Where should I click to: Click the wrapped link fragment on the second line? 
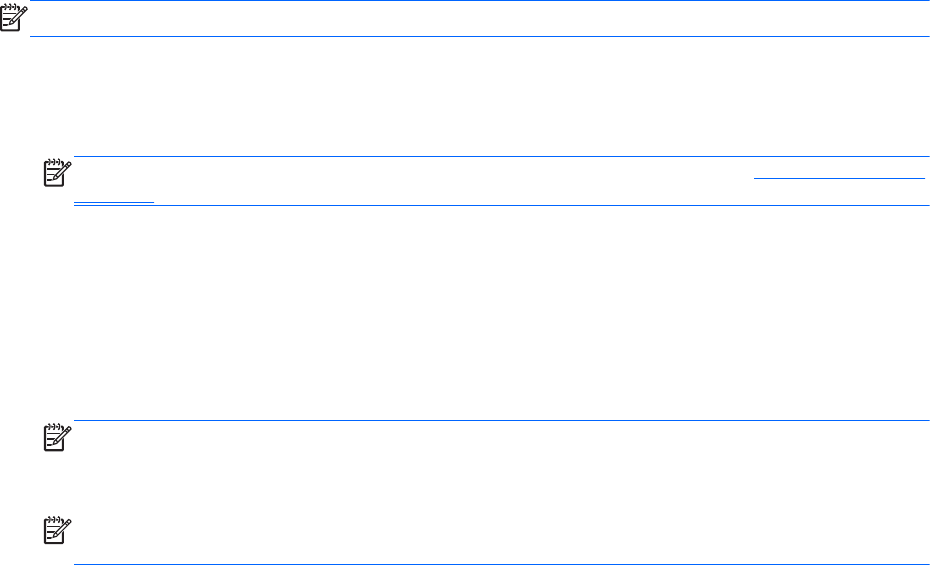115,198
